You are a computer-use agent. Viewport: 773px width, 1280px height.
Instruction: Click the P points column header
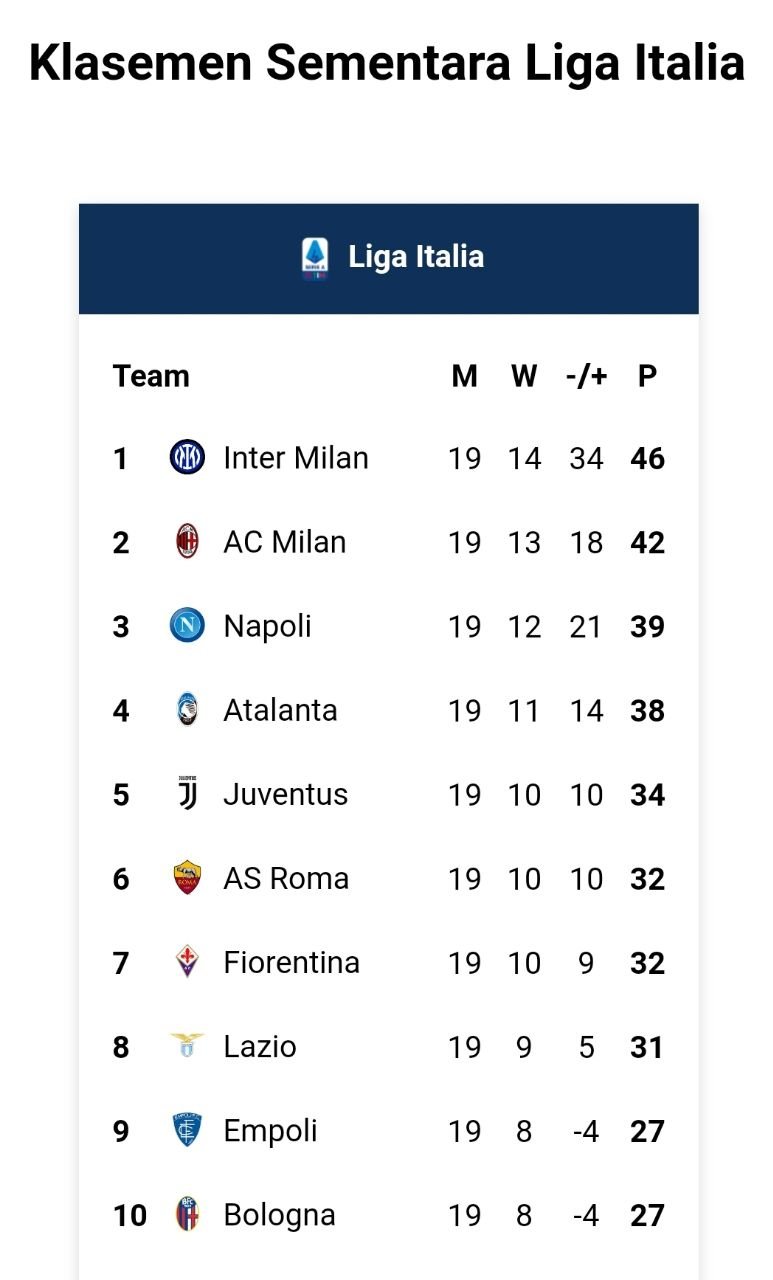point(647,376)
